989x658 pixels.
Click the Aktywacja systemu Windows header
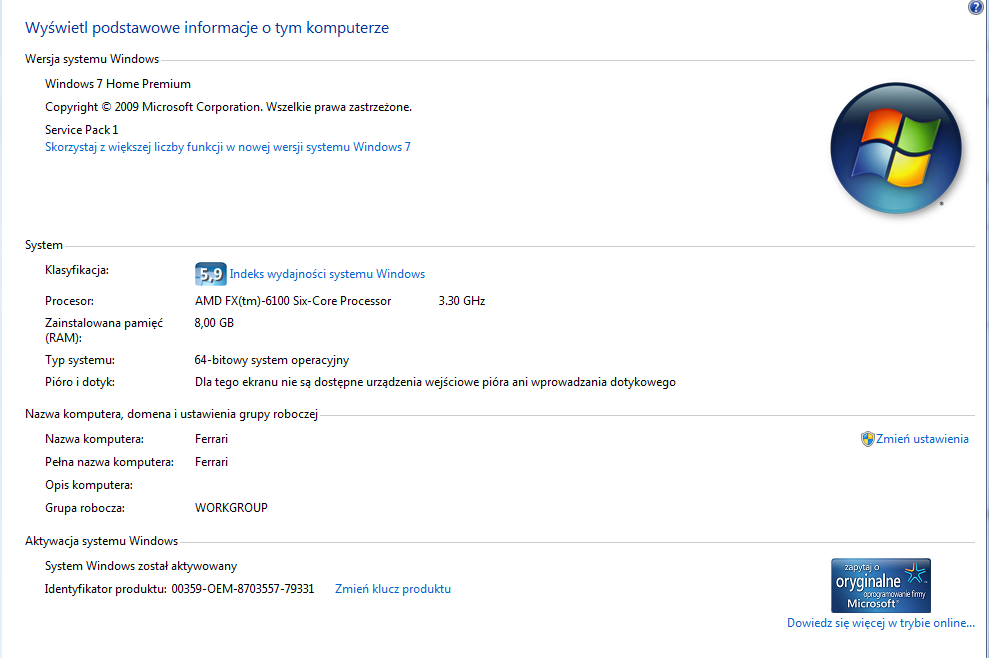click(x=102, y=541)
